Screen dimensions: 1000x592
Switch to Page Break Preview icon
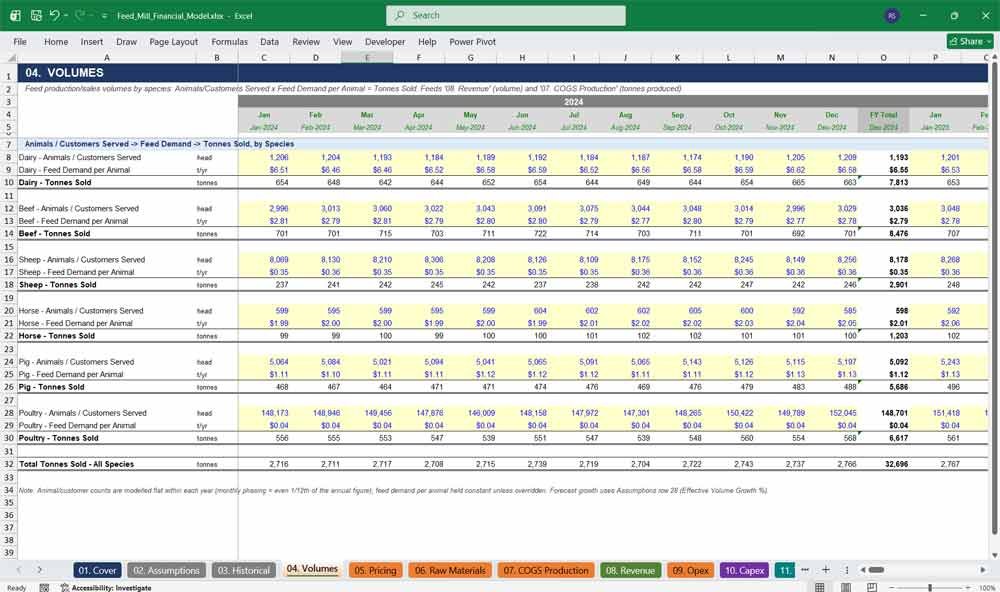pos(872,588)
